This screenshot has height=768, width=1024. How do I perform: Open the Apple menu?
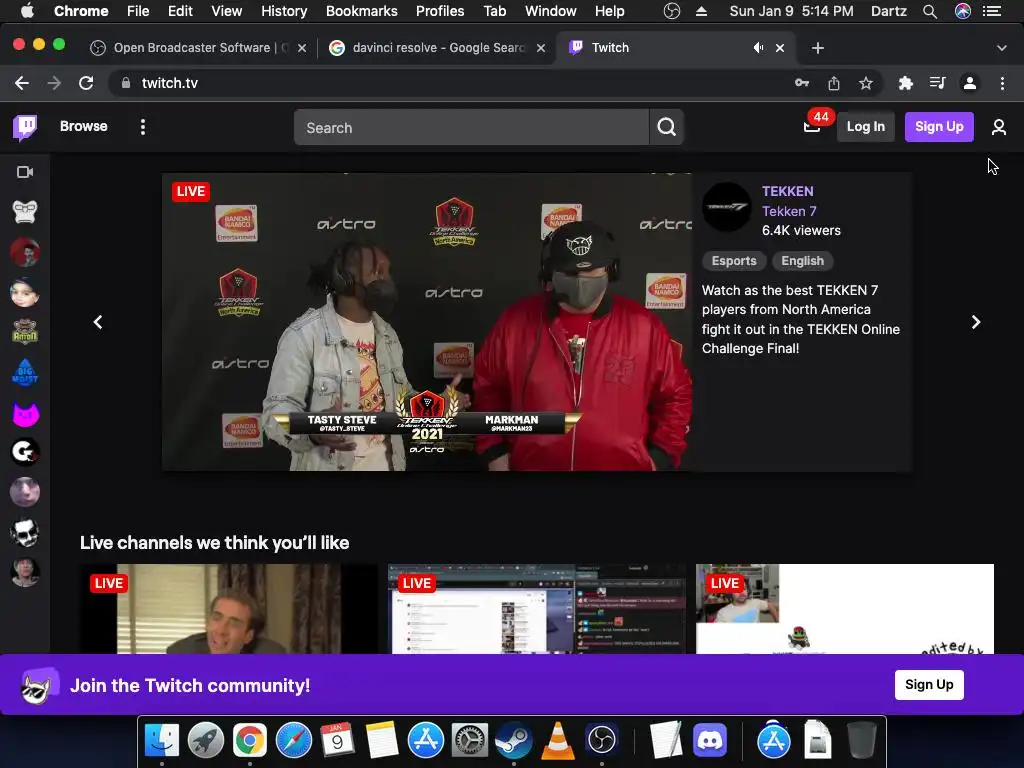pyautogui.click(x=27, y=11)
